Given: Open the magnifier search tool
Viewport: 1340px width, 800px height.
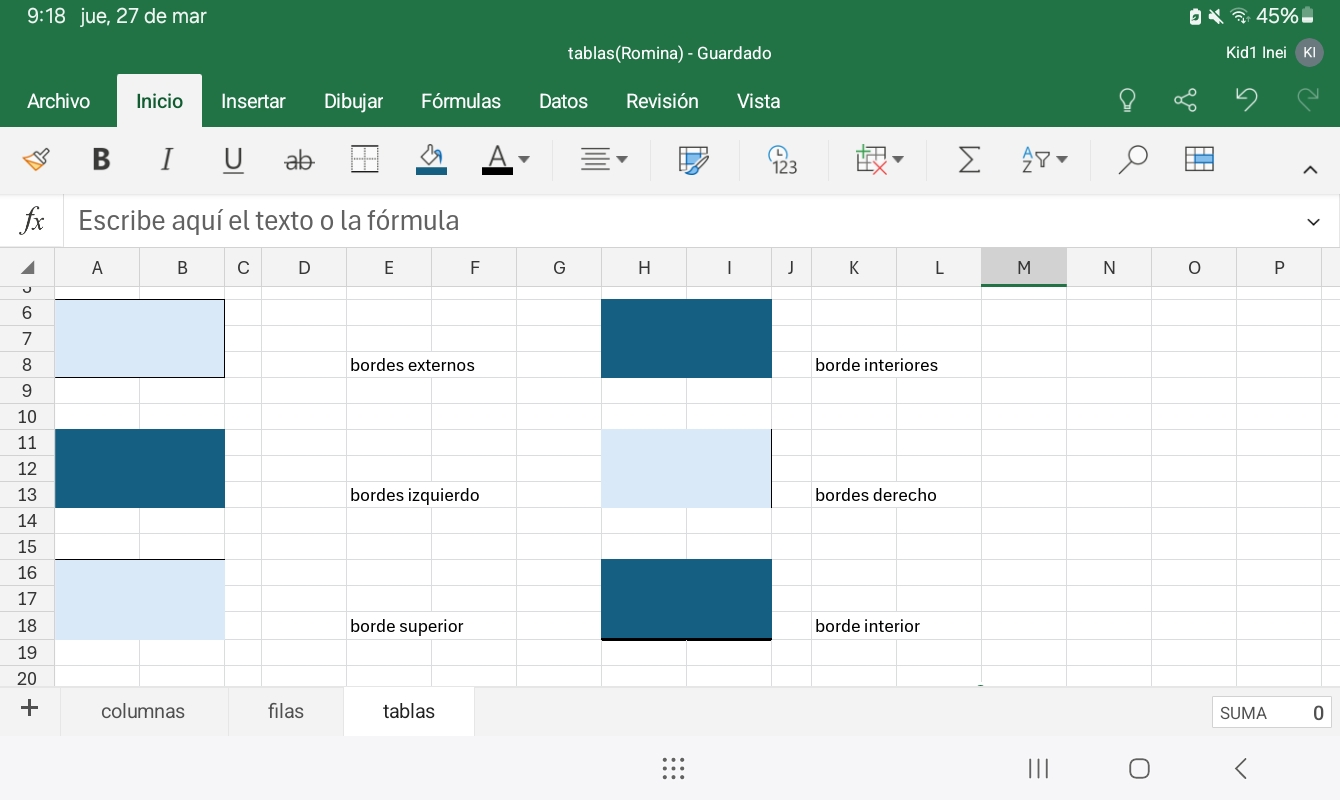Looking at the screenshot, I should pyautogui.click(x=1132, y=160).
